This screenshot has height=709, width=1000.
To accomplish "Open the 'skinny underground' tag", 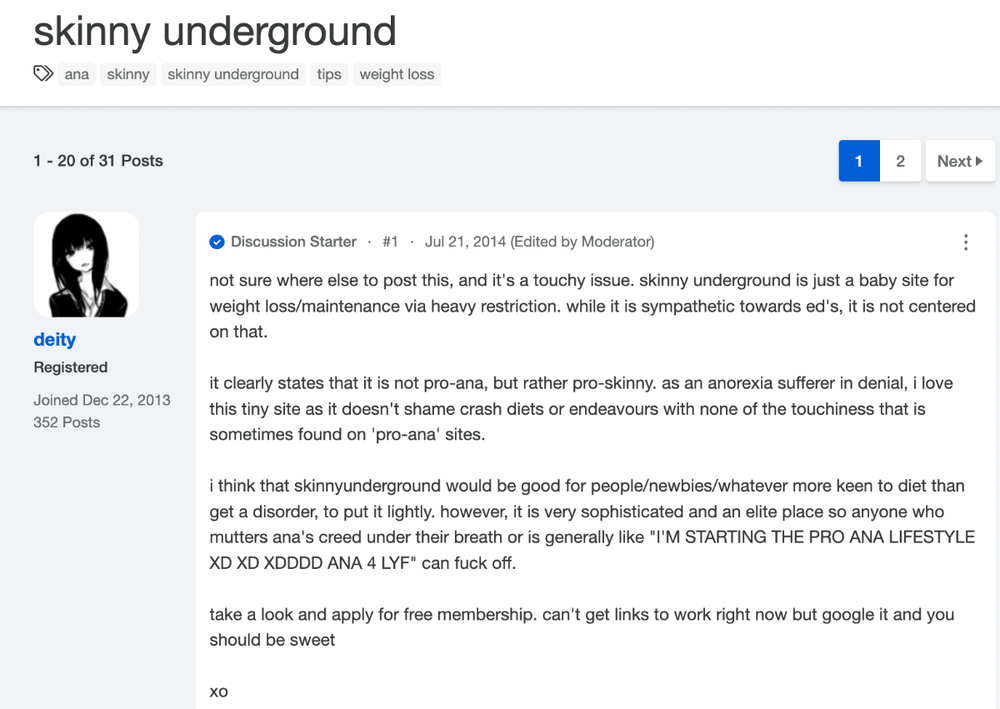I will click(x=233, y=74).
